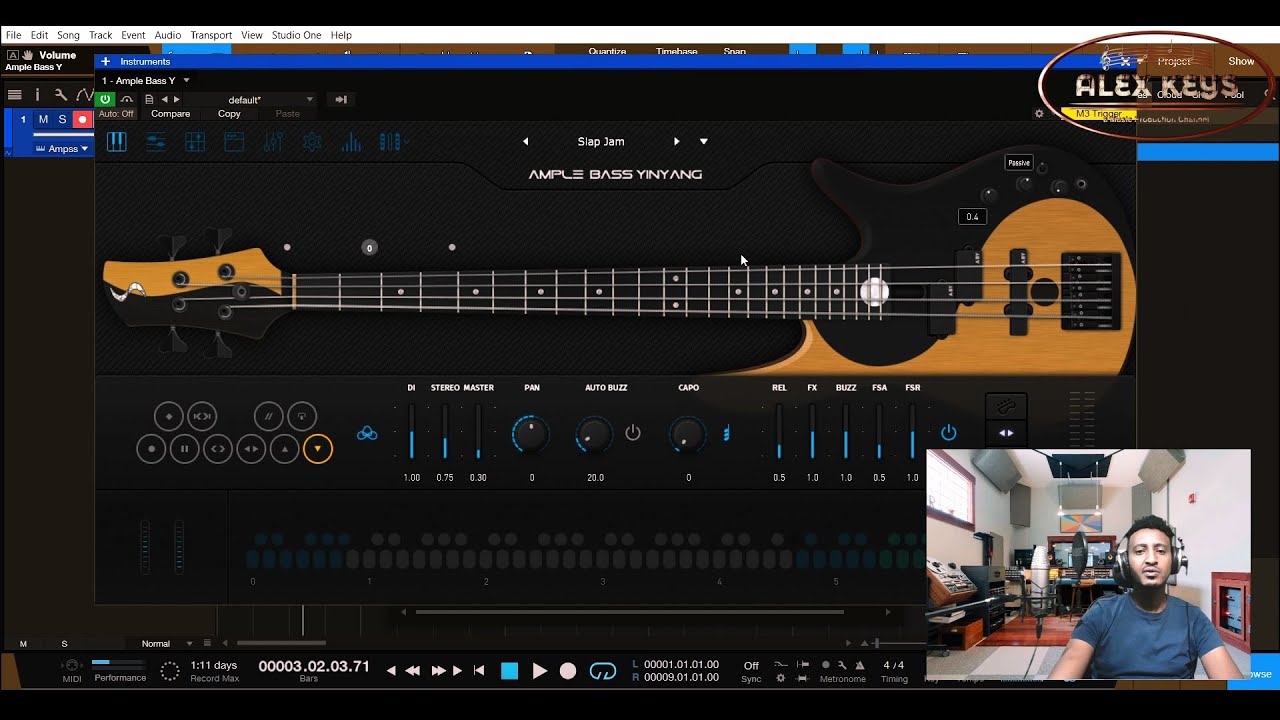
Task: Toggle the loop button in transport
Action: pos(603,671)
